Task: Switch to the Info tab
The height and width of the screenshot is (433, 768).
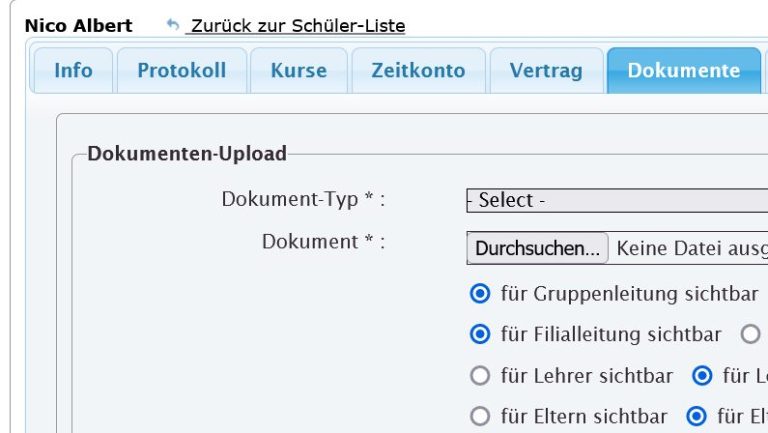Action: click(x=73, y=71)
